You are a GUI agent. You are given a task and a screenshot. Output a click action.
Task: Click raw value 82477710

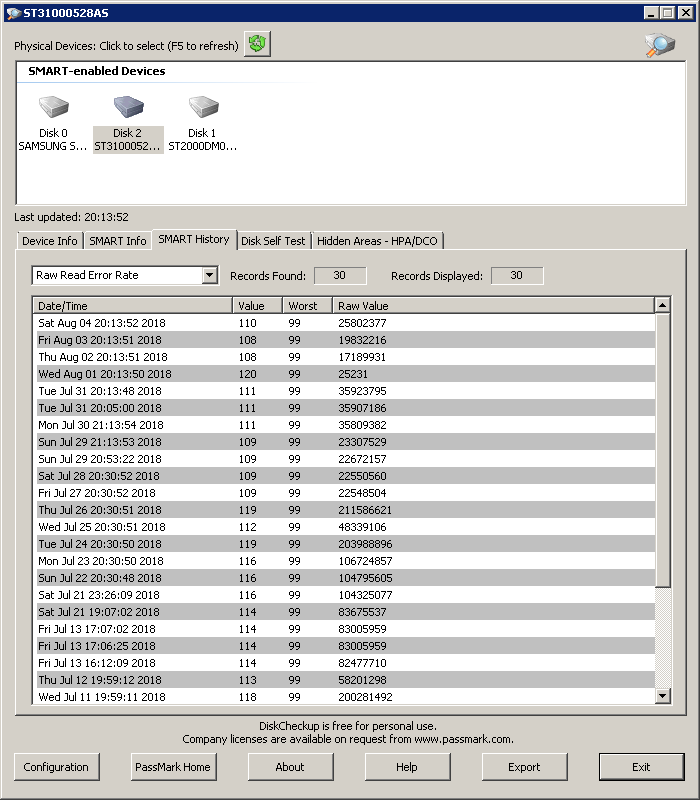pos(362,663)
